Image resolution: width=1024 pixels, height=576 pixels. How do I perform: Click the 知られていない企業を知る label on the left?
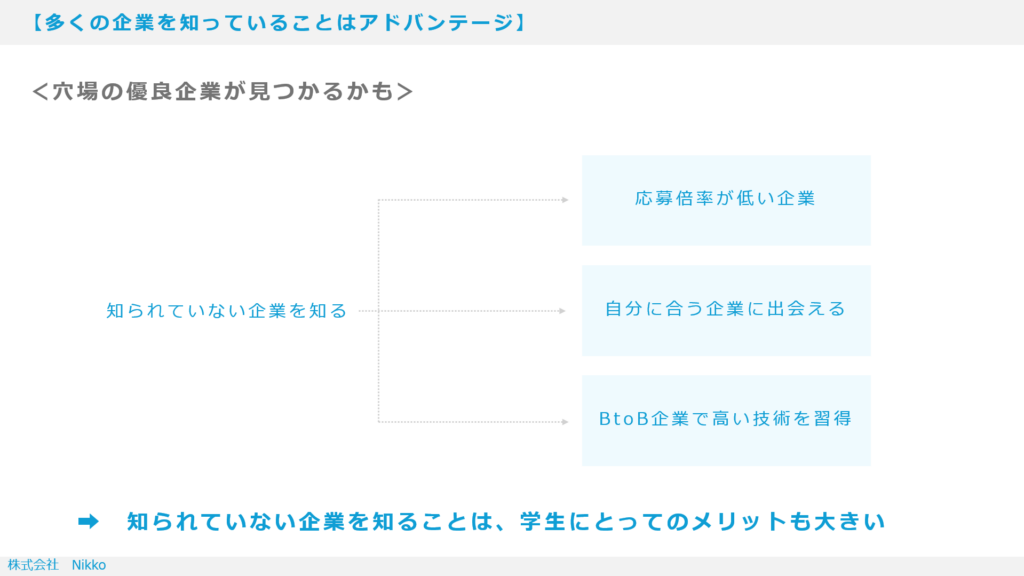coord(227,311)
